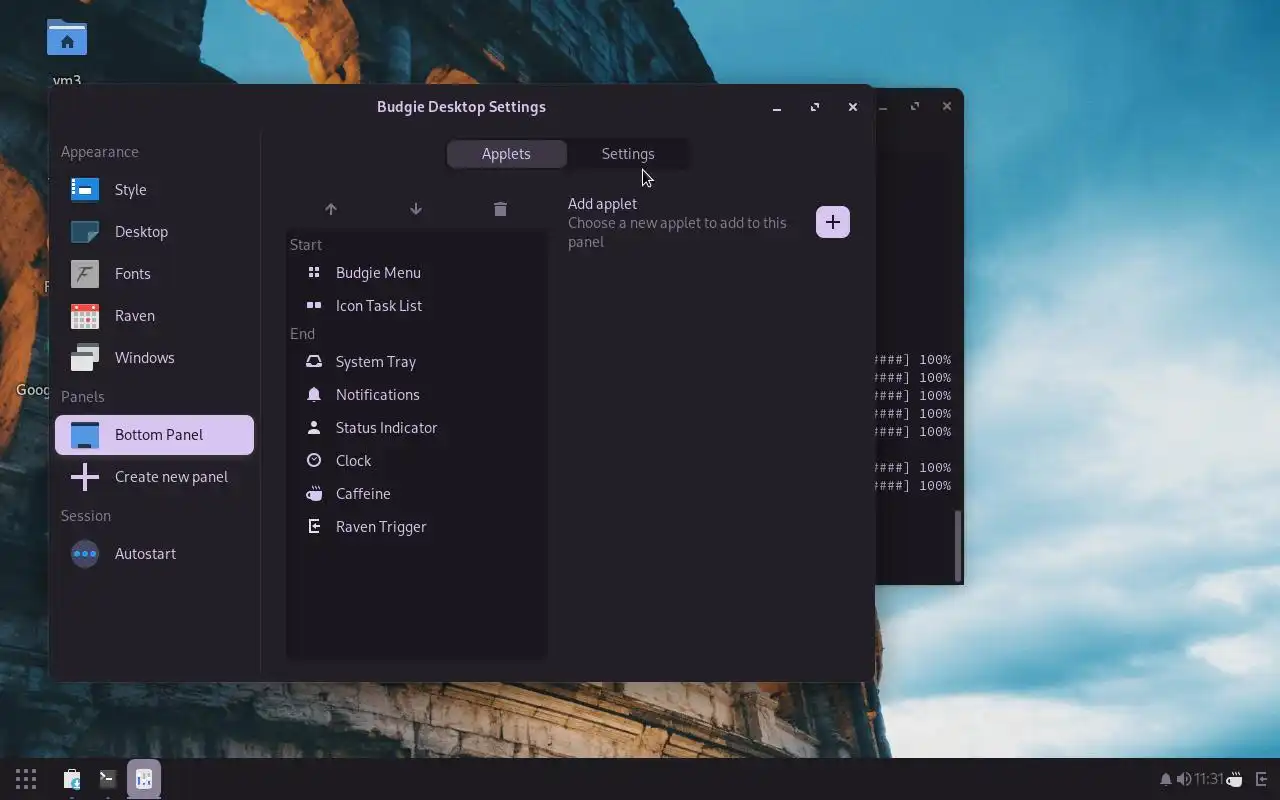
Task: Minimize Budgie Desktop Settings window
Action: [777, 107]
